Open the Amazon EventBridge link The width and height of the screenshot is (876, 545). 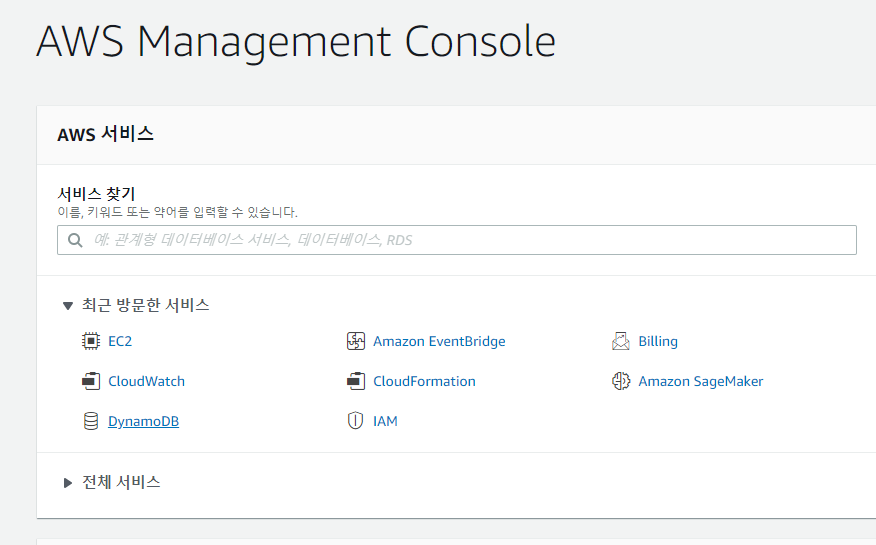[439, 341]
